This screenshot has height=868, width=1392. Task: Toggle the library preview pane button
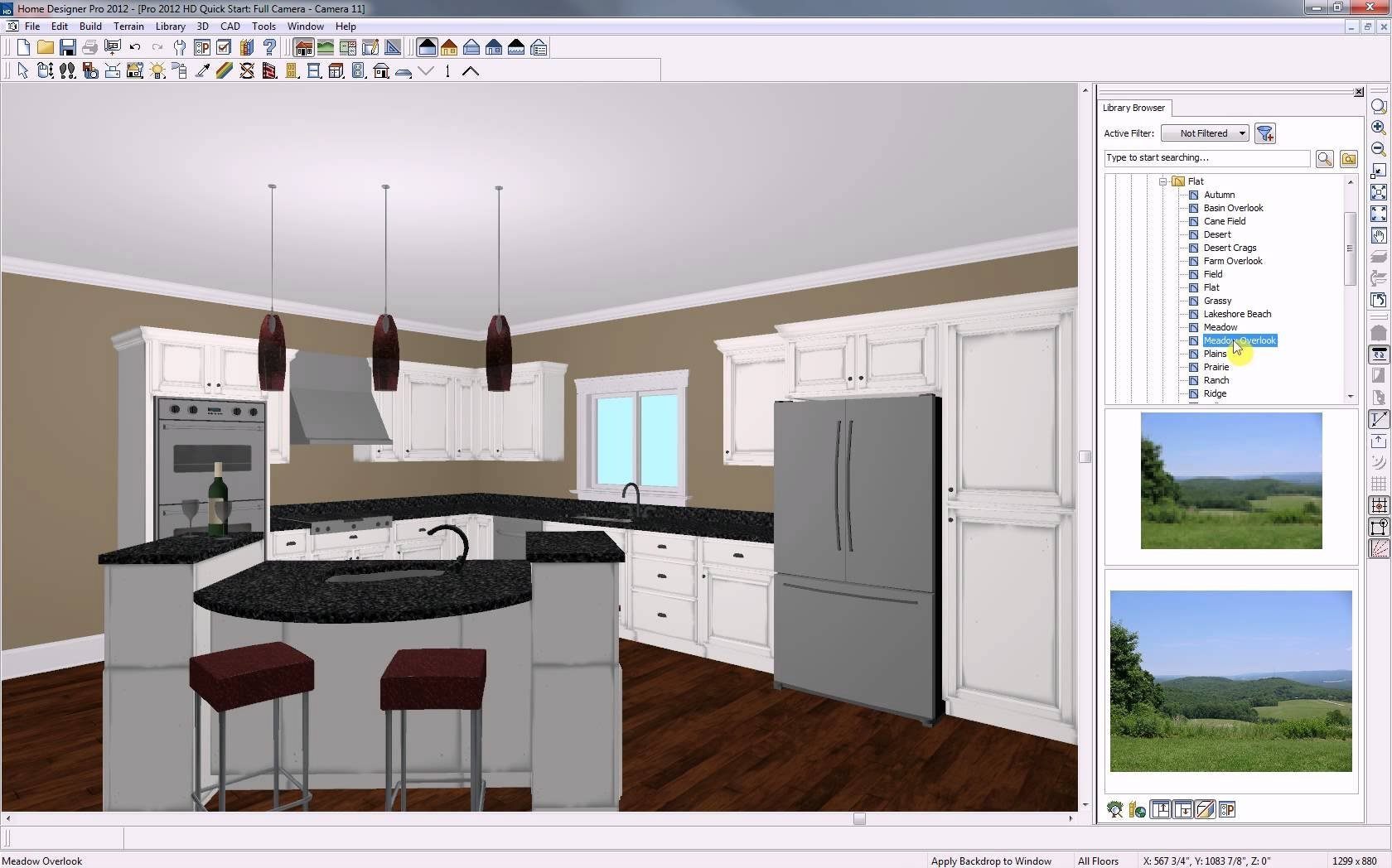(x=1206, y=810)
